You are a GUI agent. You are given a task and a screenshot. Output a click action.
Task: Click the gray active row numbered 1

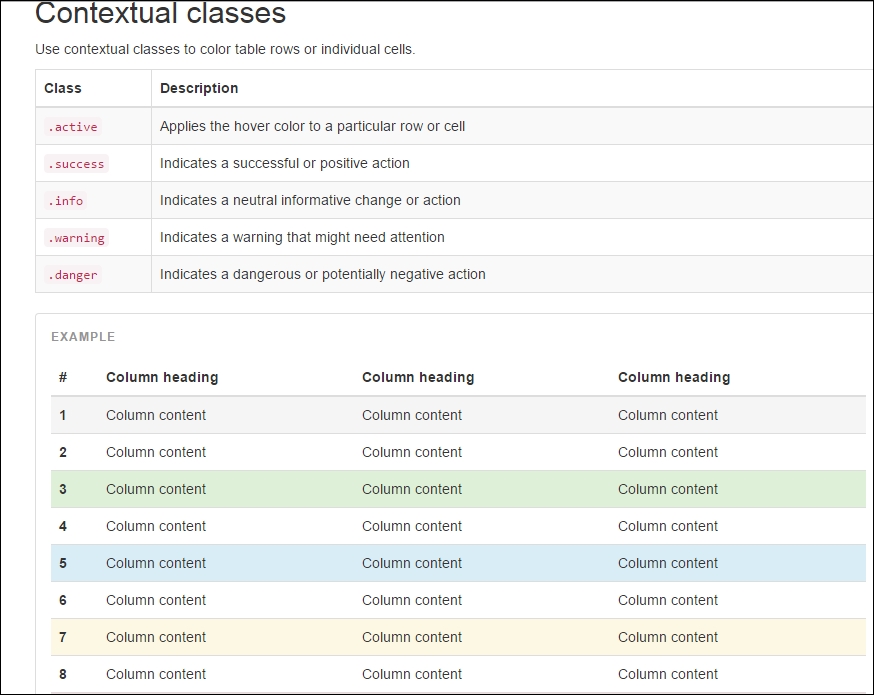click(458, 415)
